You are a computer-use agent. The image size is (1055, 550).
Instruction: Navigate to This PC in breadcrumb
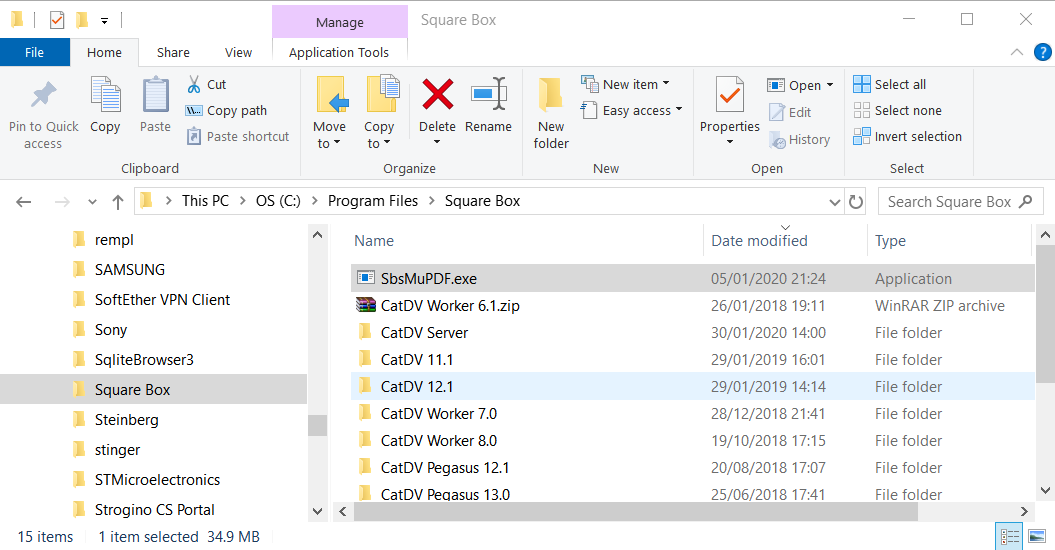(x=205, y=201)
